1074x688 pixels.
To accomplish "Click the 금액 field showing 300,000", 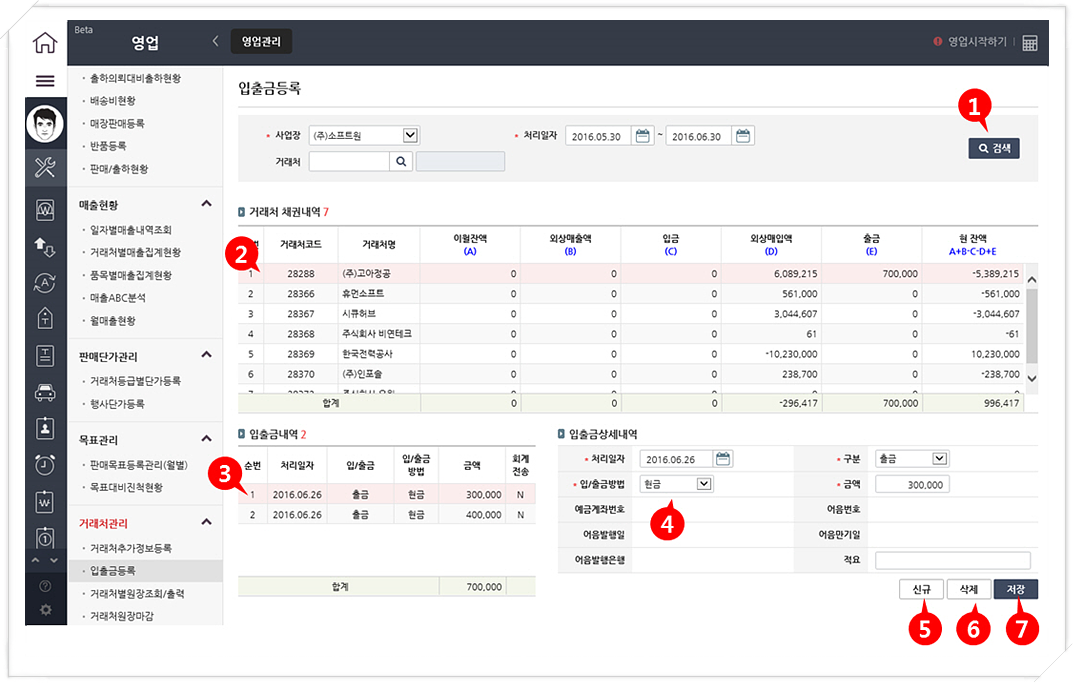I will (x=912, y=484).
